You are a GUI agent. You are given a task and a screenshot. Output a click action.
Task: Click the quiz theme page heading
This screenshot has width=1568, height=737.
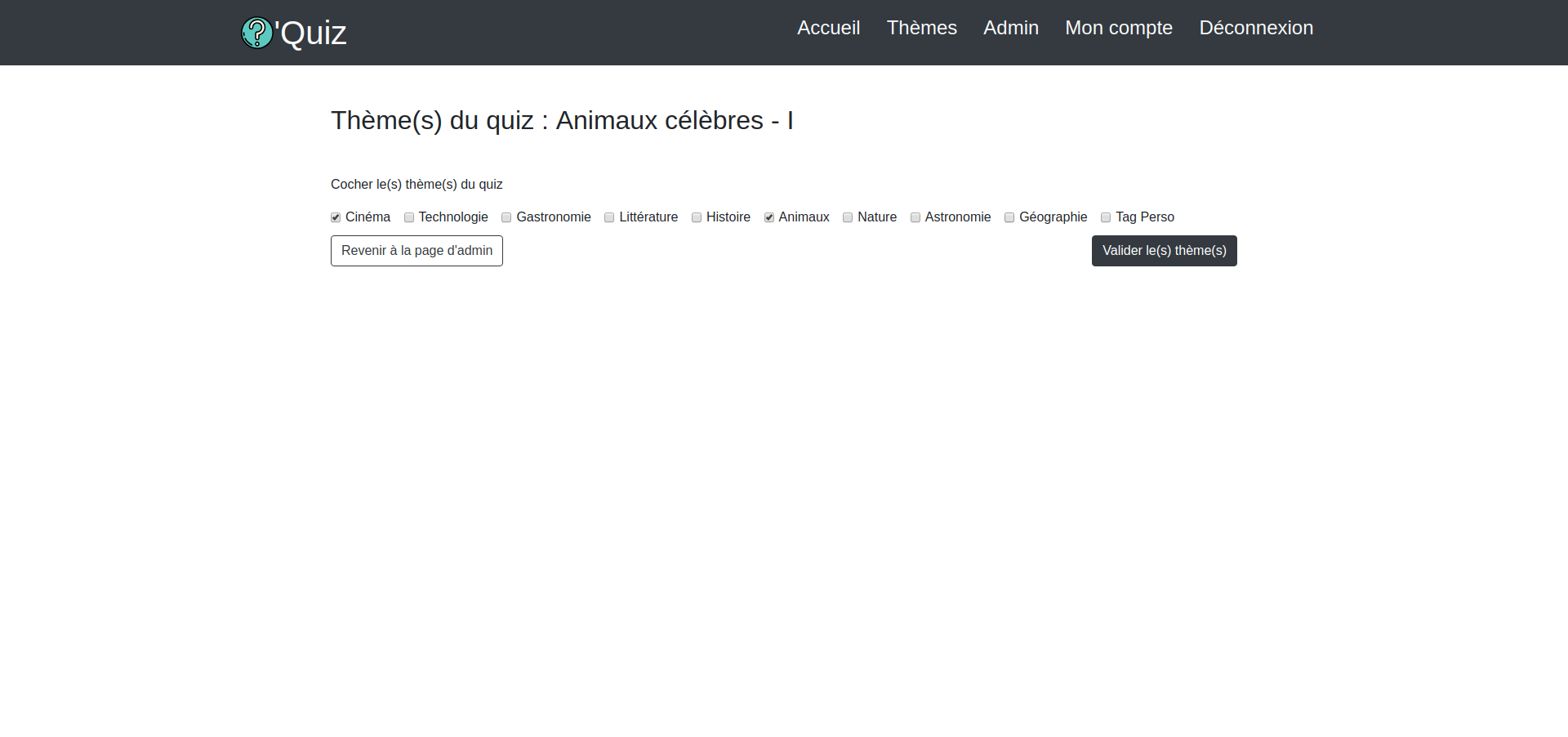click(x=562, y=120)
